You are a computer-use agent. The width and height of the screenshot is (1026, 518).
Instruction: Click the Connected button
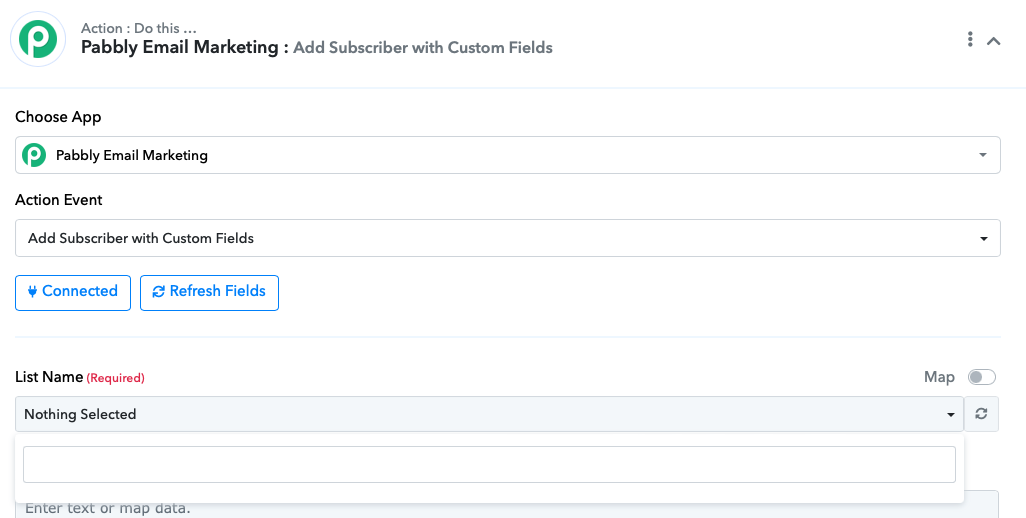click(x=73, y=292)
